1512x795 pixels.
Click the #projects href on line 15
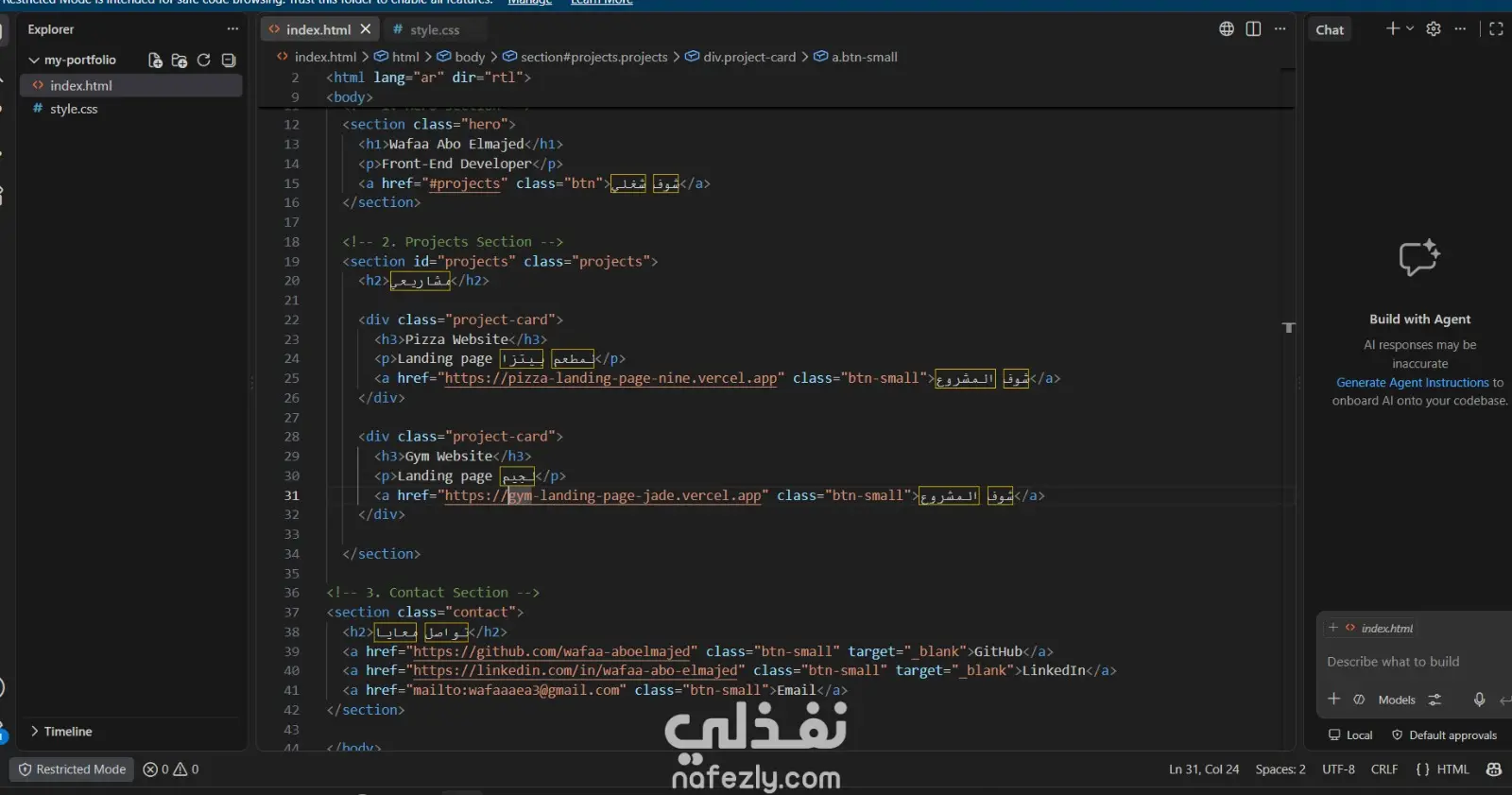tap(464, 183)
